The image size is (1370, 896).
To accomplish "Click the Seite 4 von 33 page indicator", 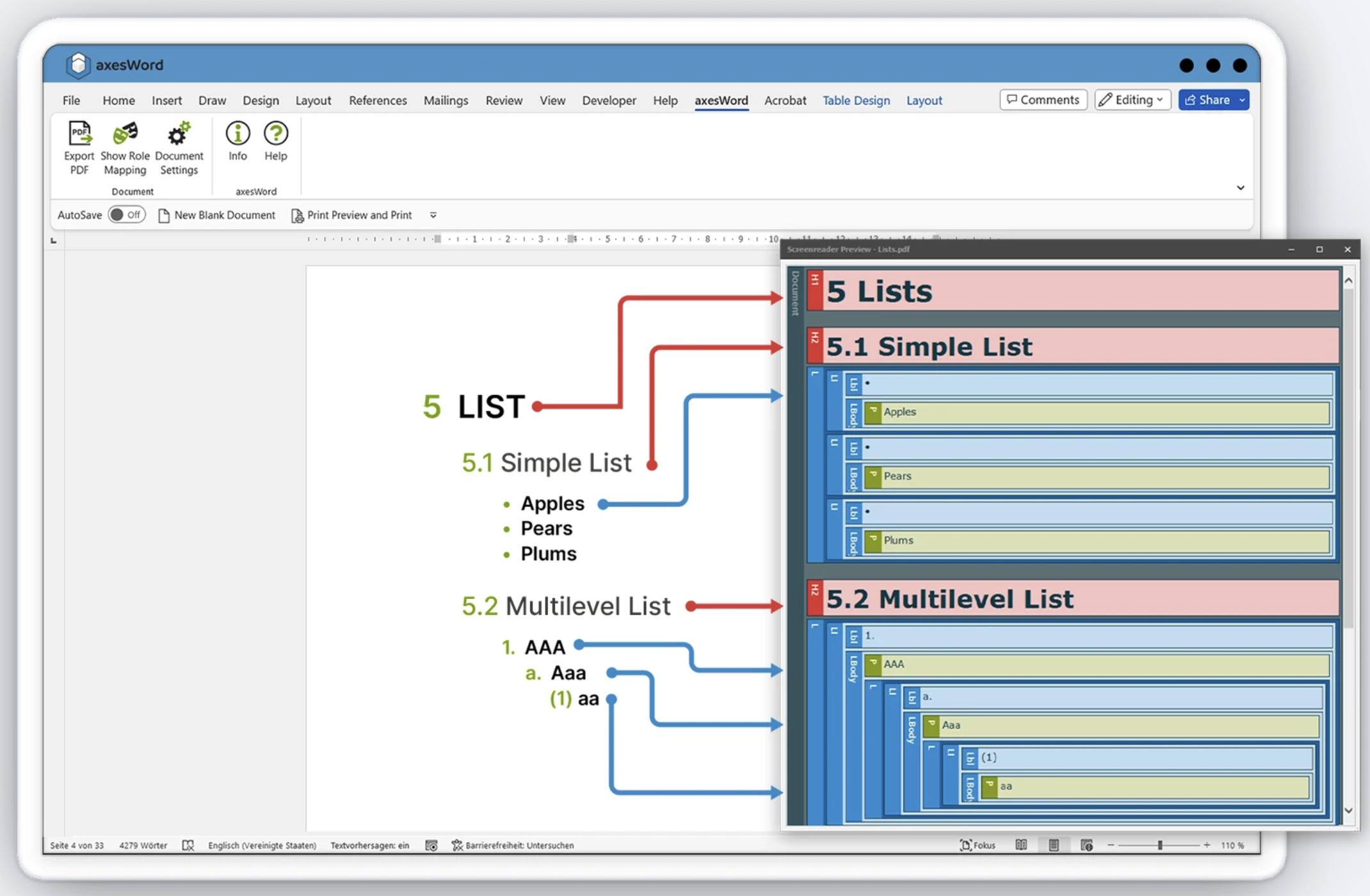I will click(77, 845).
